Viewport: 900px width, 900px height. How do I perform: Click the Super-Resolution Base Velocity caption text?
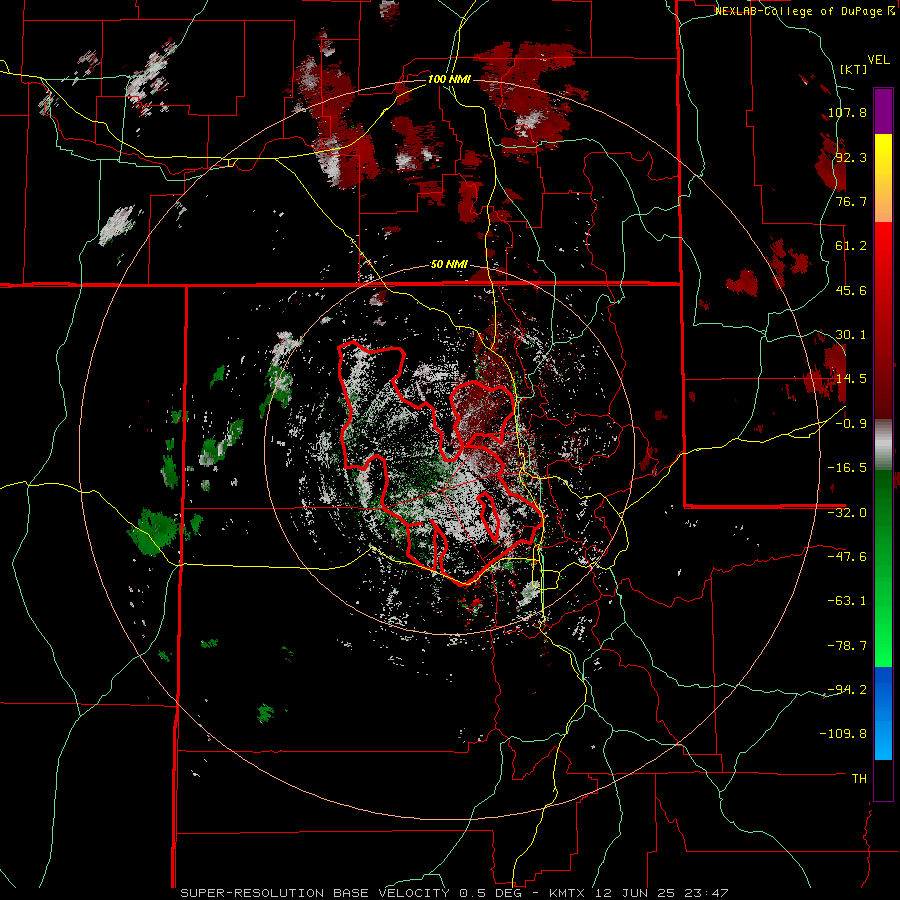click(454, 893)
